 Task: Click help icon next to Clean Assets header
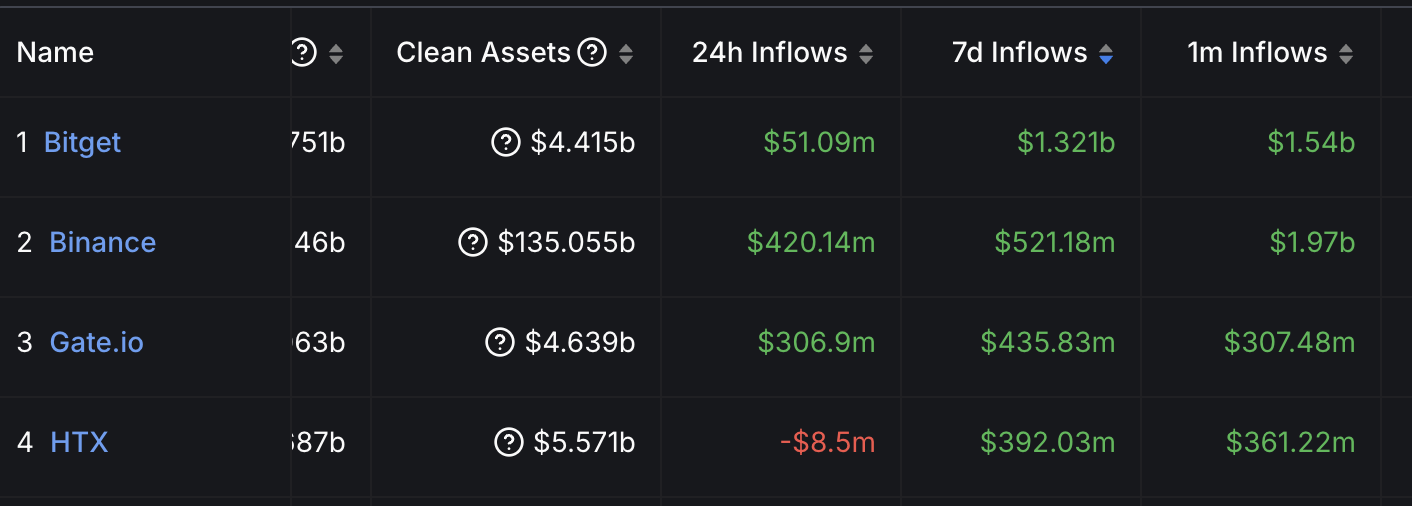pyautogui.click(x=593, y=53)
